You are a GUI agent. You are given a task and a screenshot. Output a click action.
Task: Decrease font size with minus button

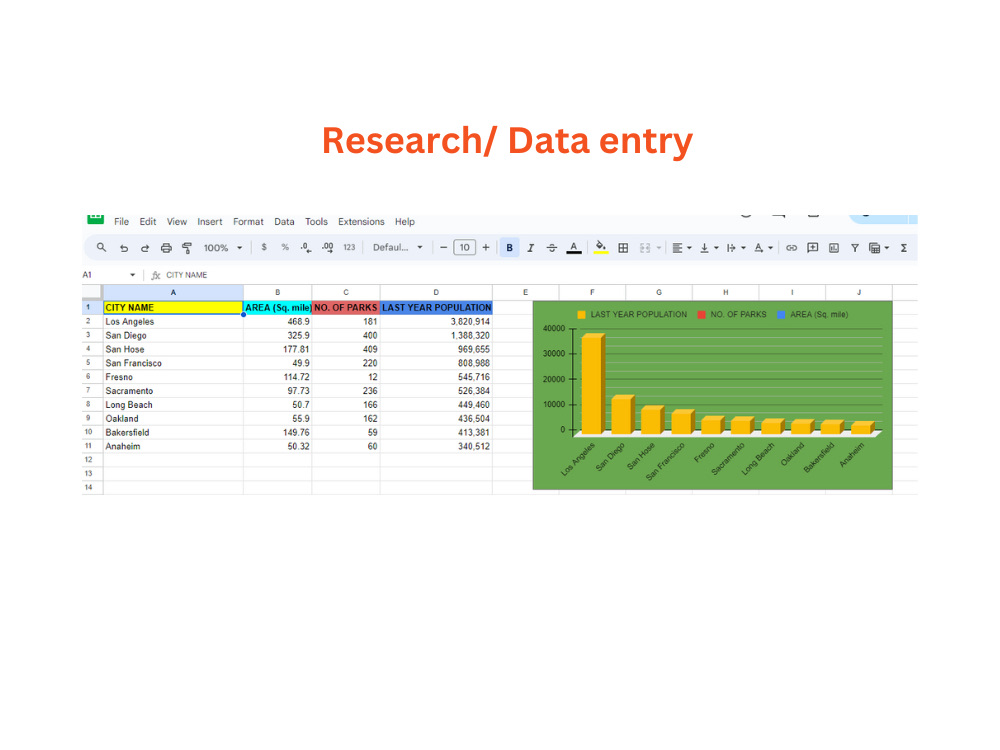point(443,247)
